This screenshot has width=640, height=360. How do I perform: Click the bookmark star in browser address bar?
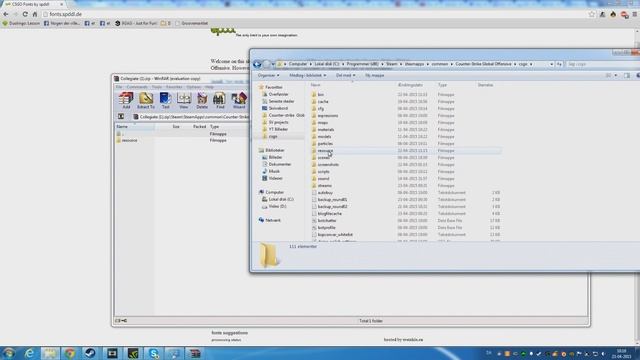(x=592, y=14)
